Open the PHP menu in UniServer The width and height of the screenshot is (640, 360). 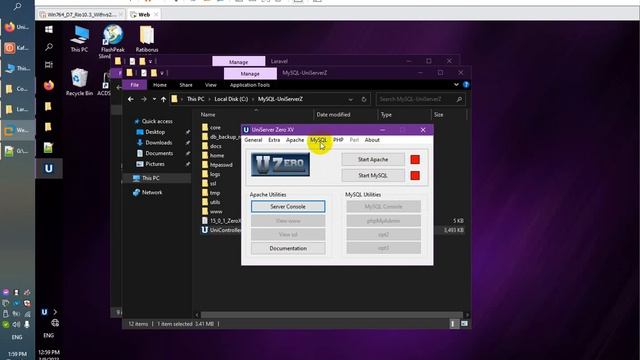338,140
